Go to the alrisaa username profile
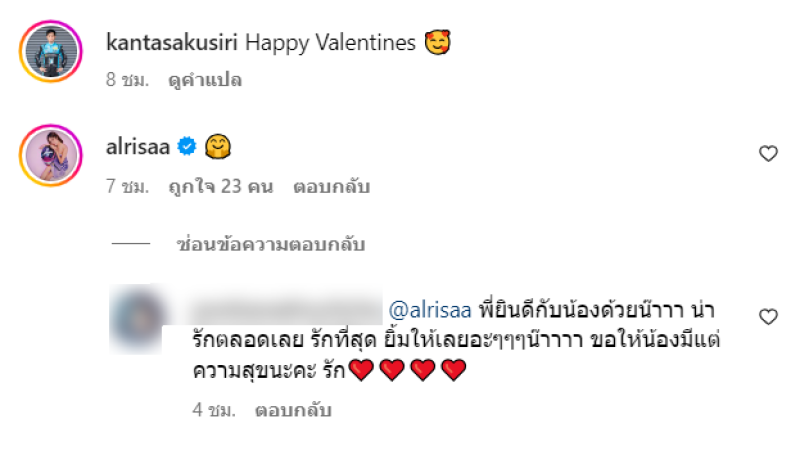 coord(138,148)
